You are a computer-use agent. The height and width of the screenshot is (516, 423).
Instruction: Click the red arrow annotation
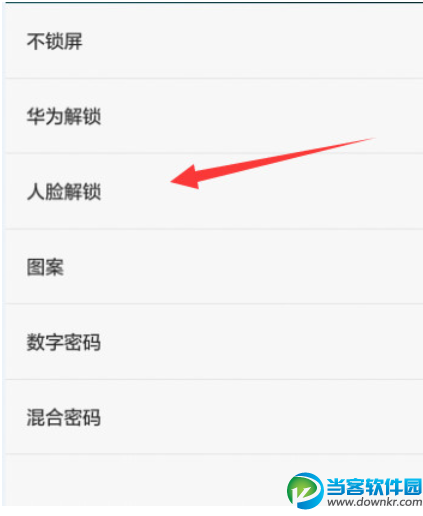click(x=273, y=163)
